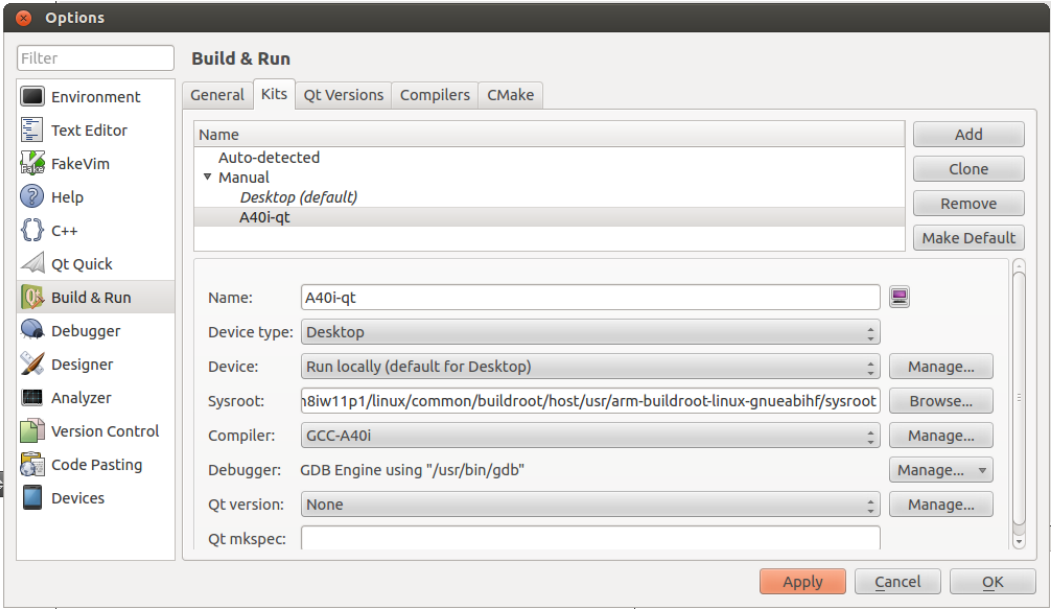Switch to the Qt Versions tab
The width and height of the screenshot is (1054, 612).
click(x=343, y=95)
